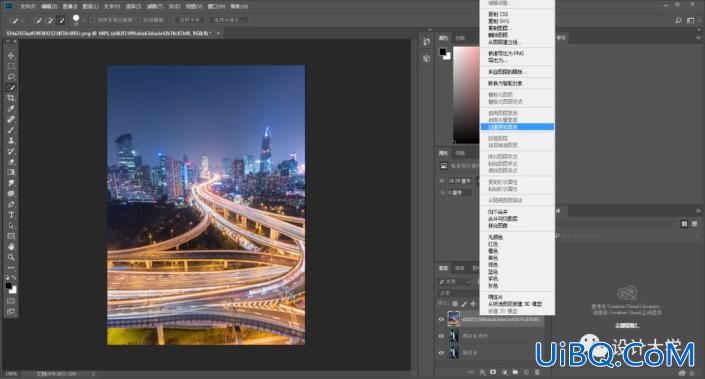
Task: Hide the bottom layer with eye icon
Action: pyautogui.click(x=441, y=353)
